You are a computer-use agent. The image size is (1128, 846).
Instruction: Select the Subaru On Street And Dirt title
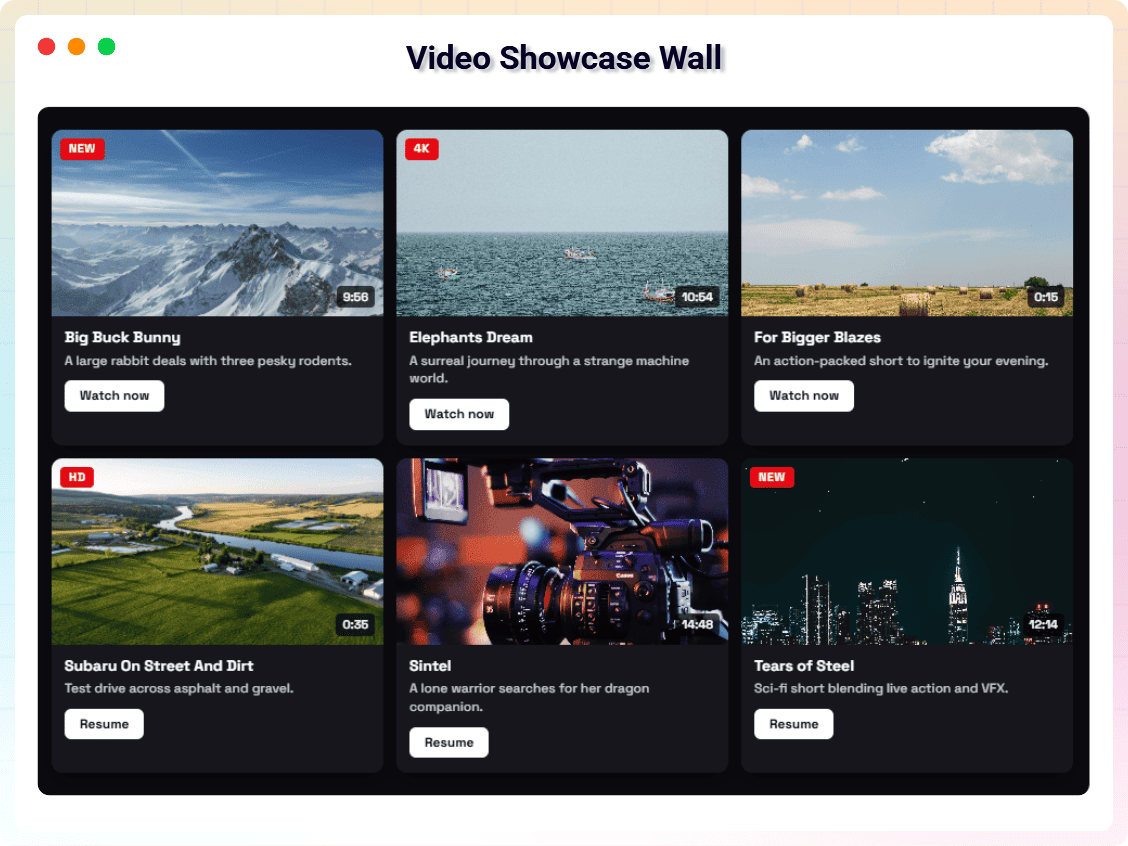point(159,666)
